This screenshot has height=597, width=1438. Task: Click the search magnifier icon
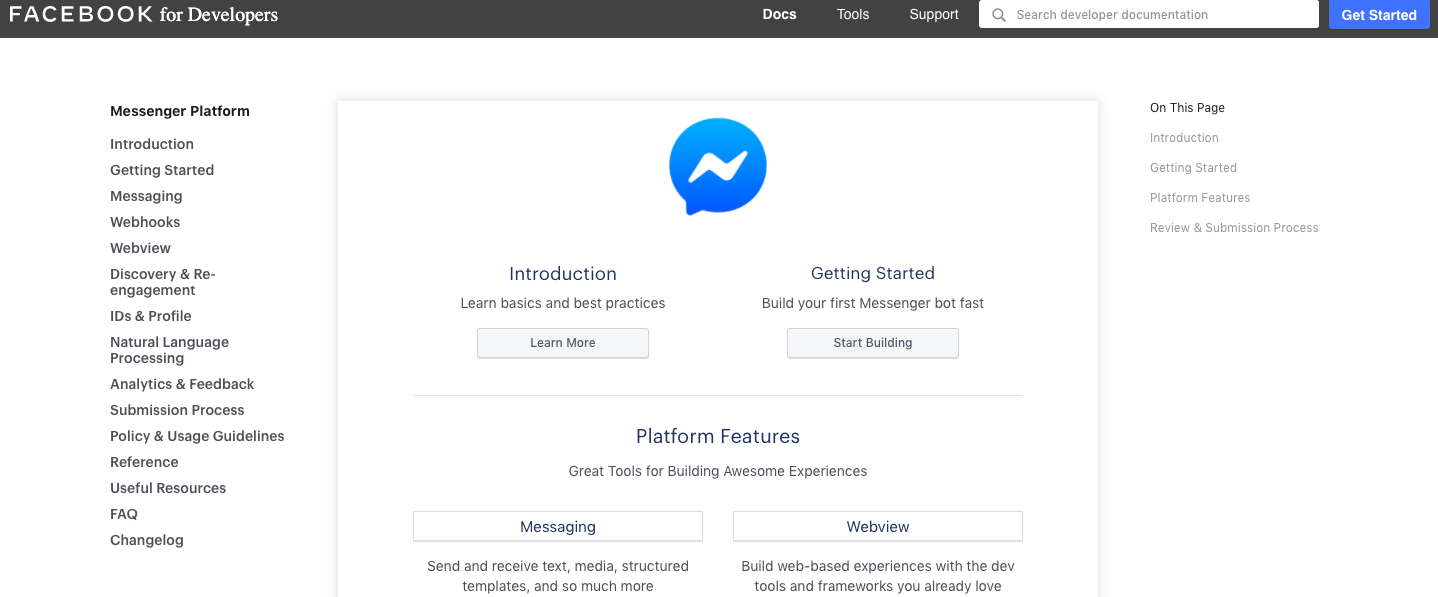(x=998, y=15)
